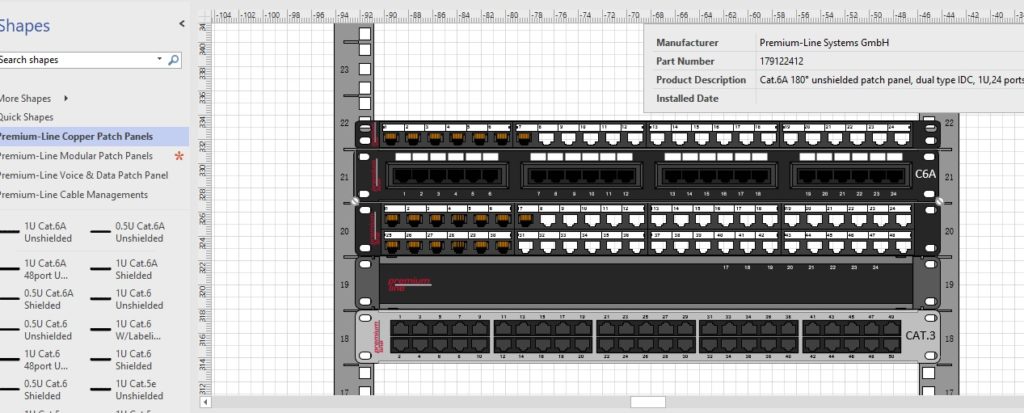The height and width of the screenshot is (413, 1024).
Task: Collapse the Shapes pane with the chevron
Action: click(x=182, y=24)
